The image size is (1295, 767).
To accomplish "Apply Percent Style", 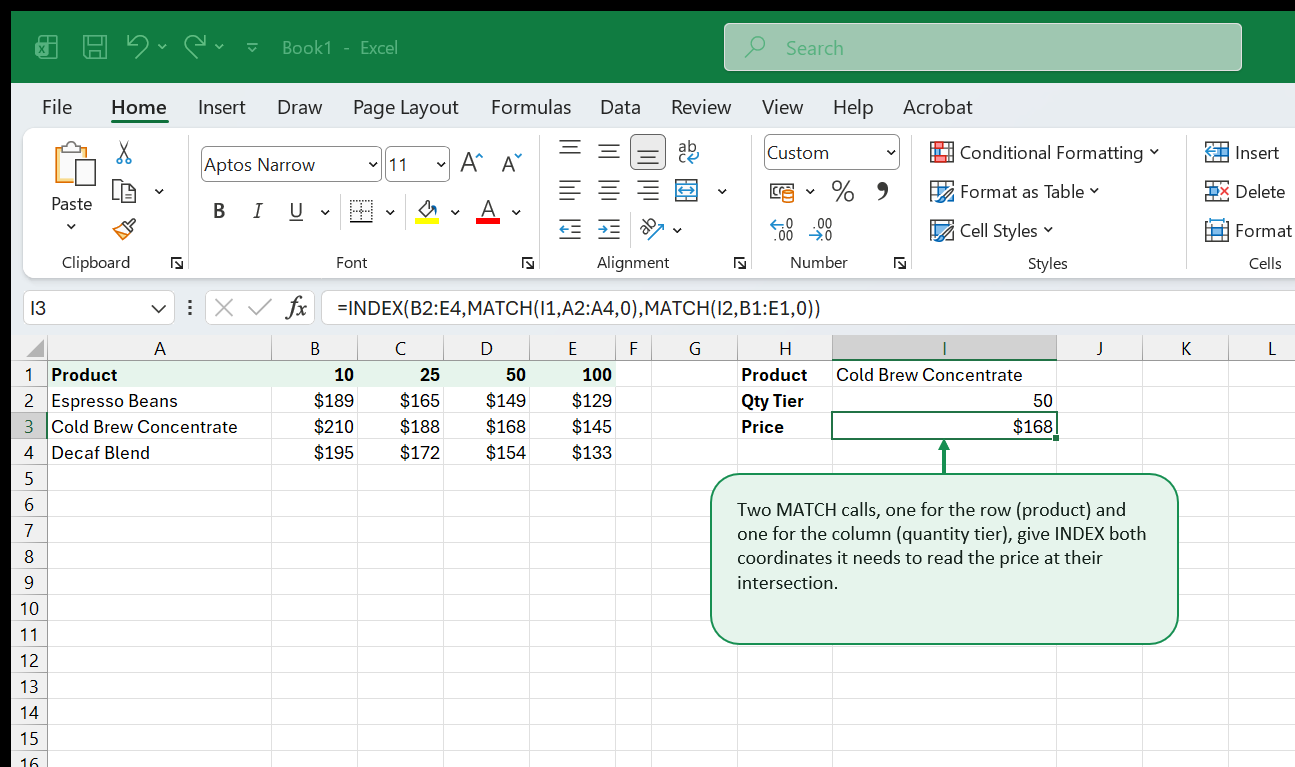I will pos(843,191).
